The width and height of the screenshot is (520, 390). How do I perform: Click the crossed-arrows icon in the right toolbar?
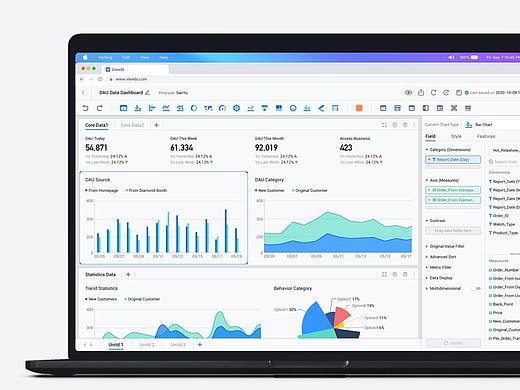point(454,108)
